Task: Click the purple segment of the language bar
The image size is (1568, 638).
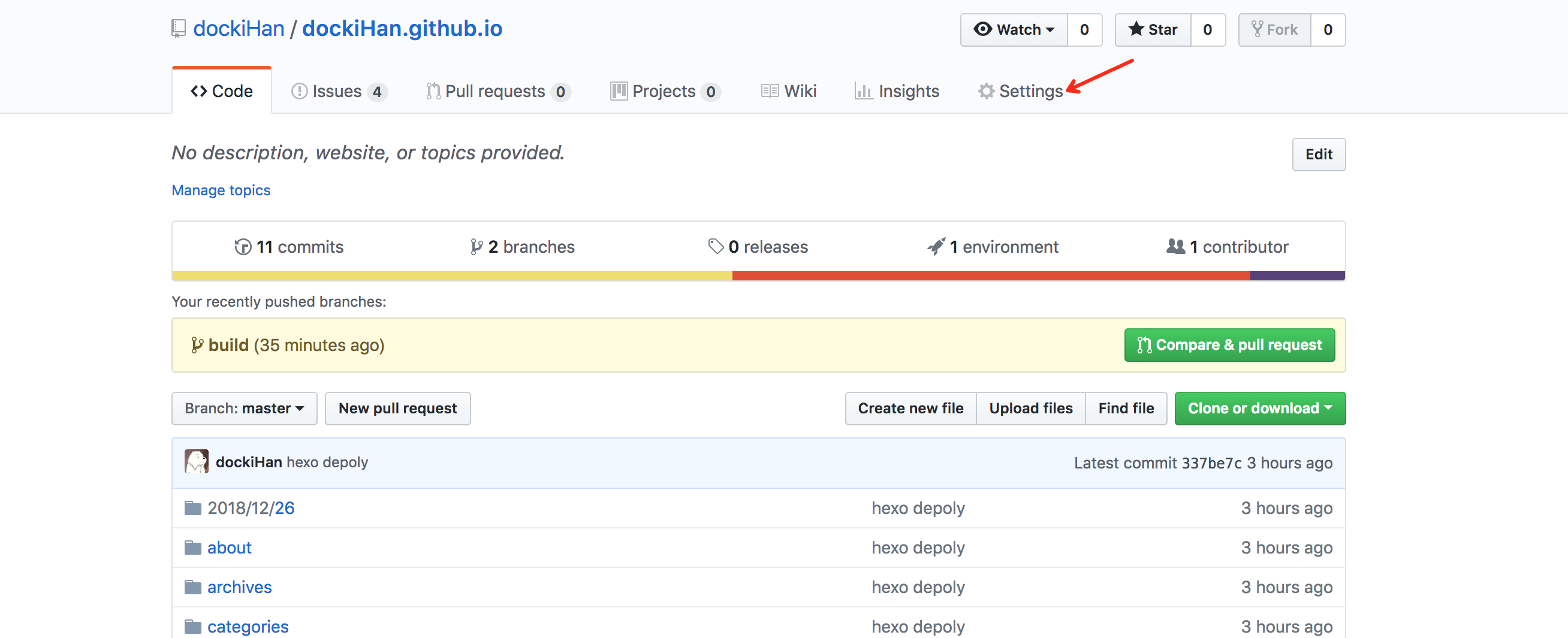Action: (x=1298, y=276)
